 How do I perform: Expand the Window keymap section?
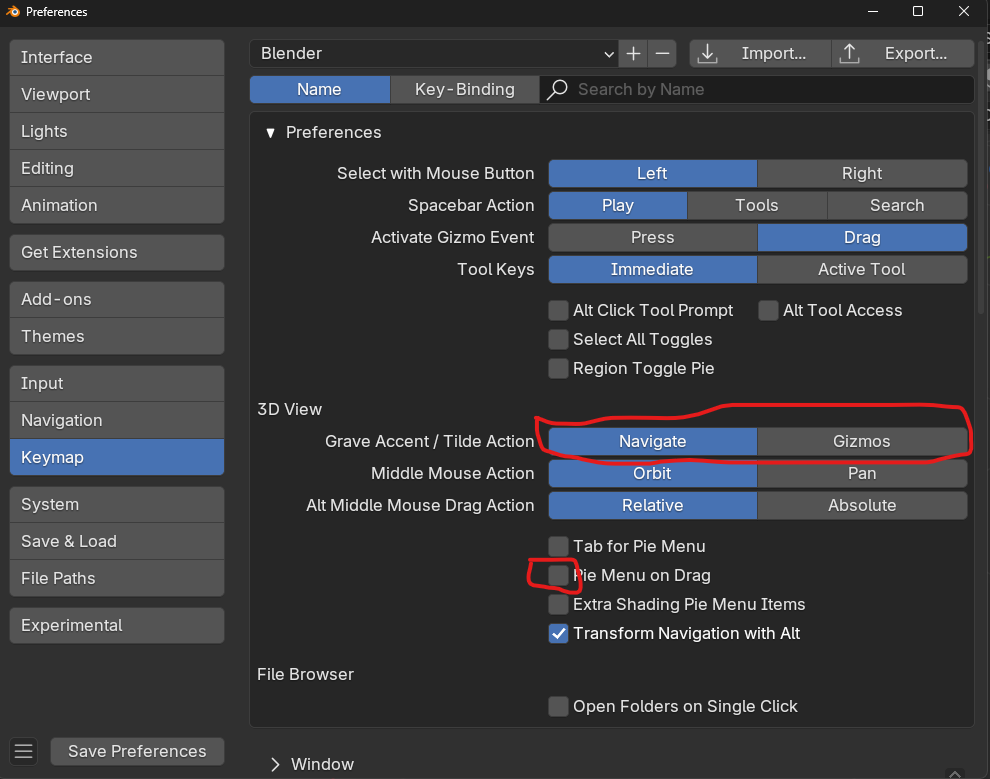click(x=275, y=764)
